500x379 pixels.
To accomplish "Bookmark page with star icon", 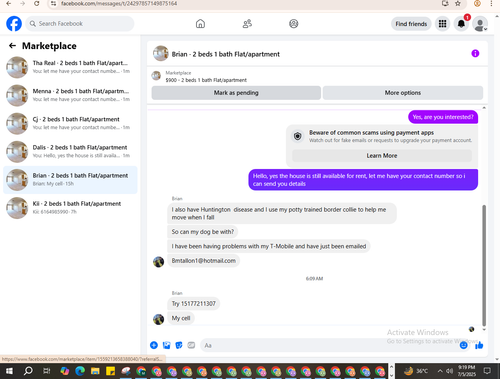I will point(458,3).
